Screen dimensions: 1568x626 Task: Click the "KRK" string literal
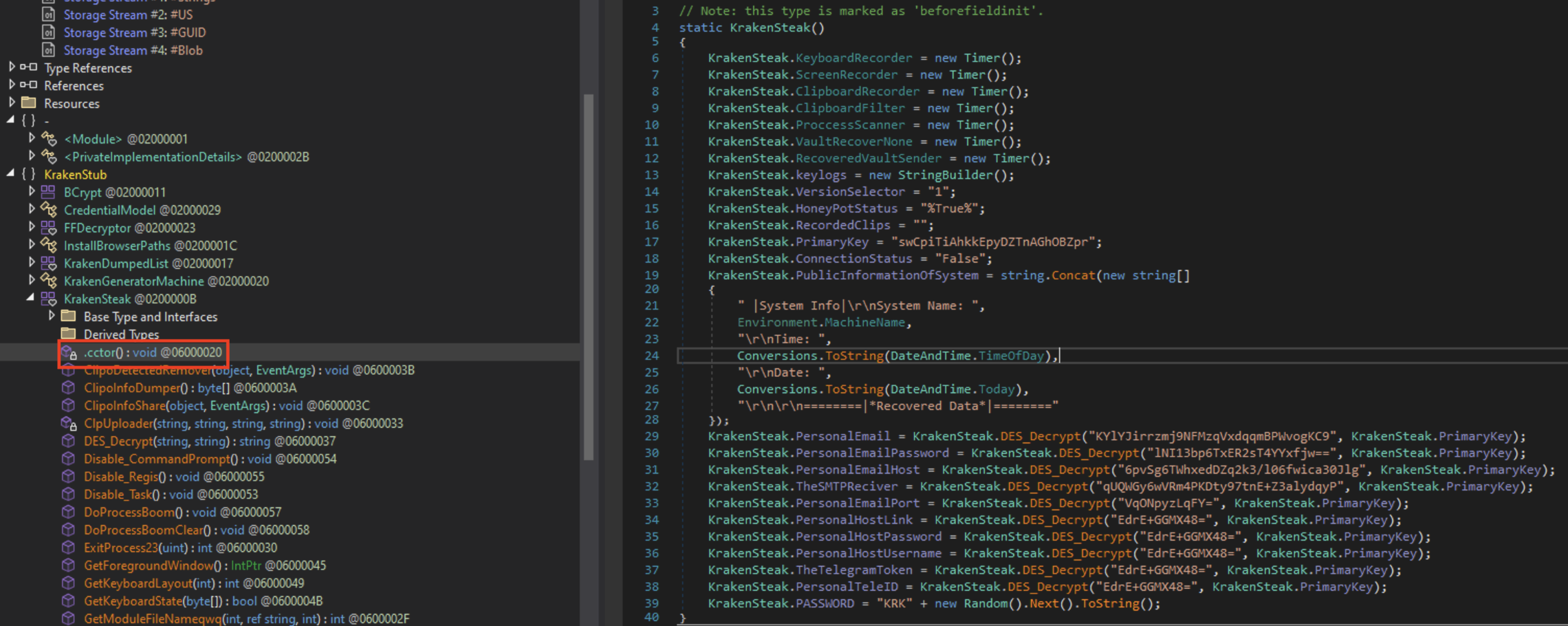pos(894,603)
